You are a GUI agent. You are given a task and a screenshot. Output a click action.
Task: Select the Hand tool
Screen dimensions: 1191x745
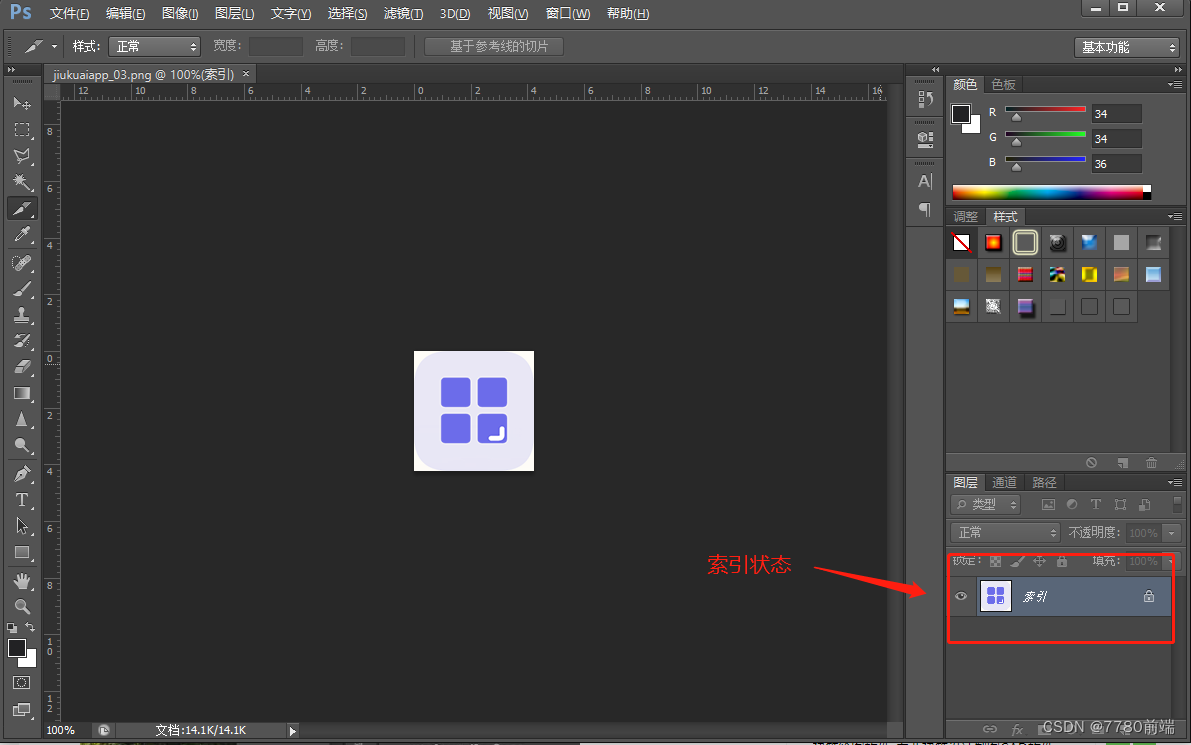(x=22, y=581)
